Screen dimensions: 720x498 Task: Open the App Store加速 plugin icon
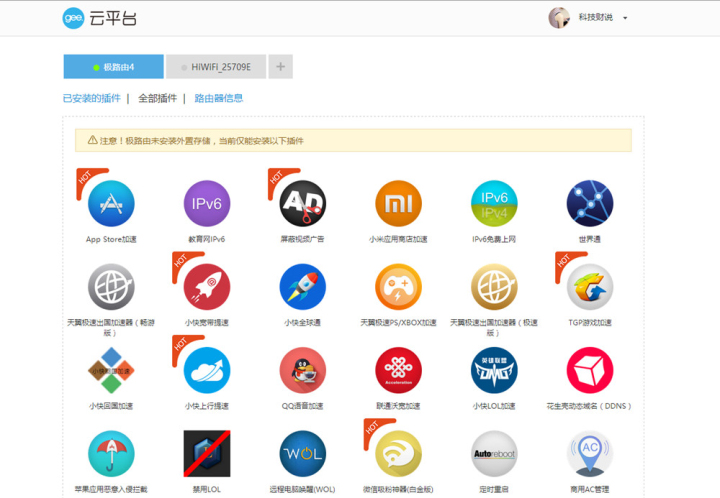coord(111,203)
